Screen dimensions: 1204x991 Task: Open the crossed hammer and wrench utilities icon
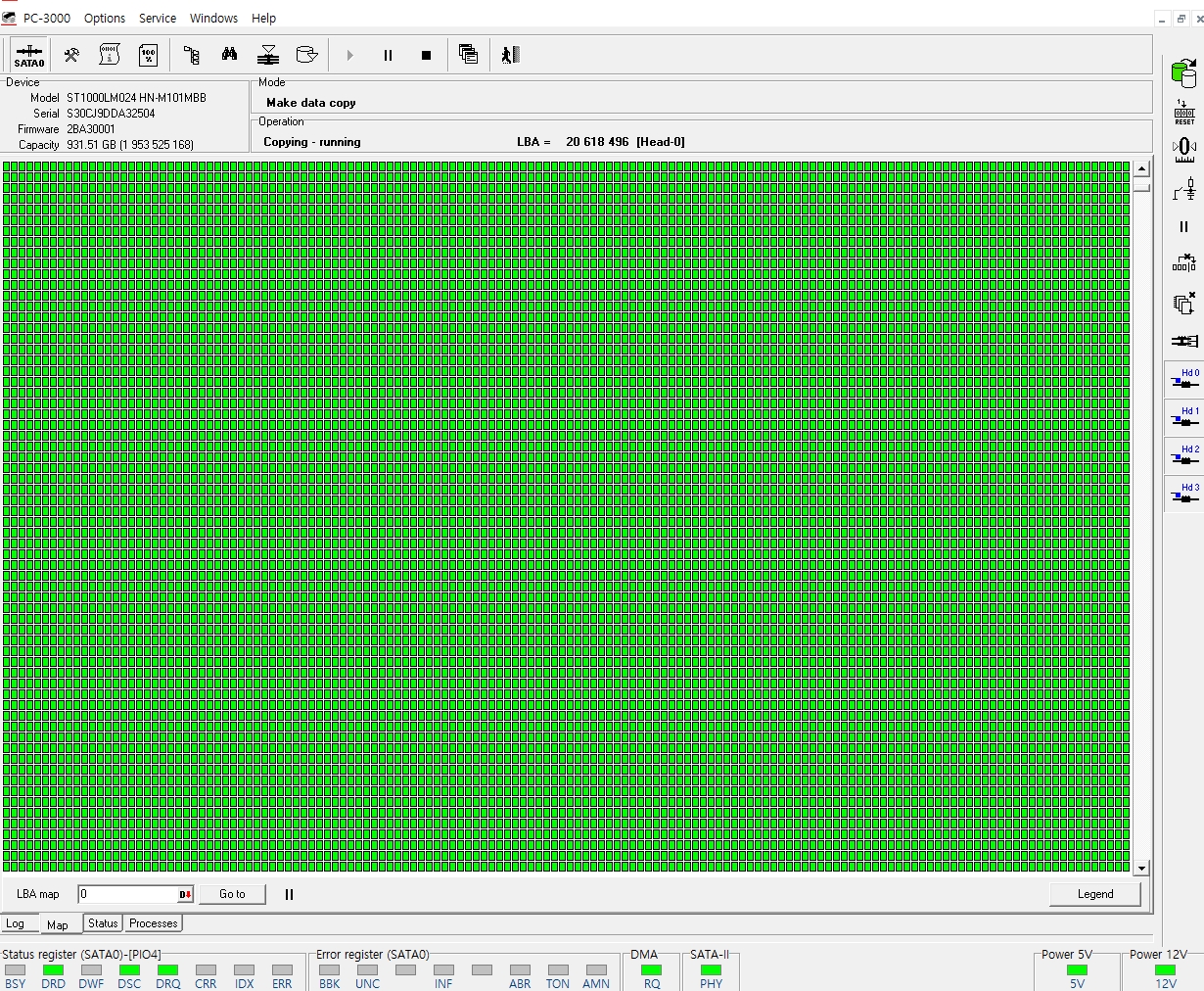click(x=71, y=55)
